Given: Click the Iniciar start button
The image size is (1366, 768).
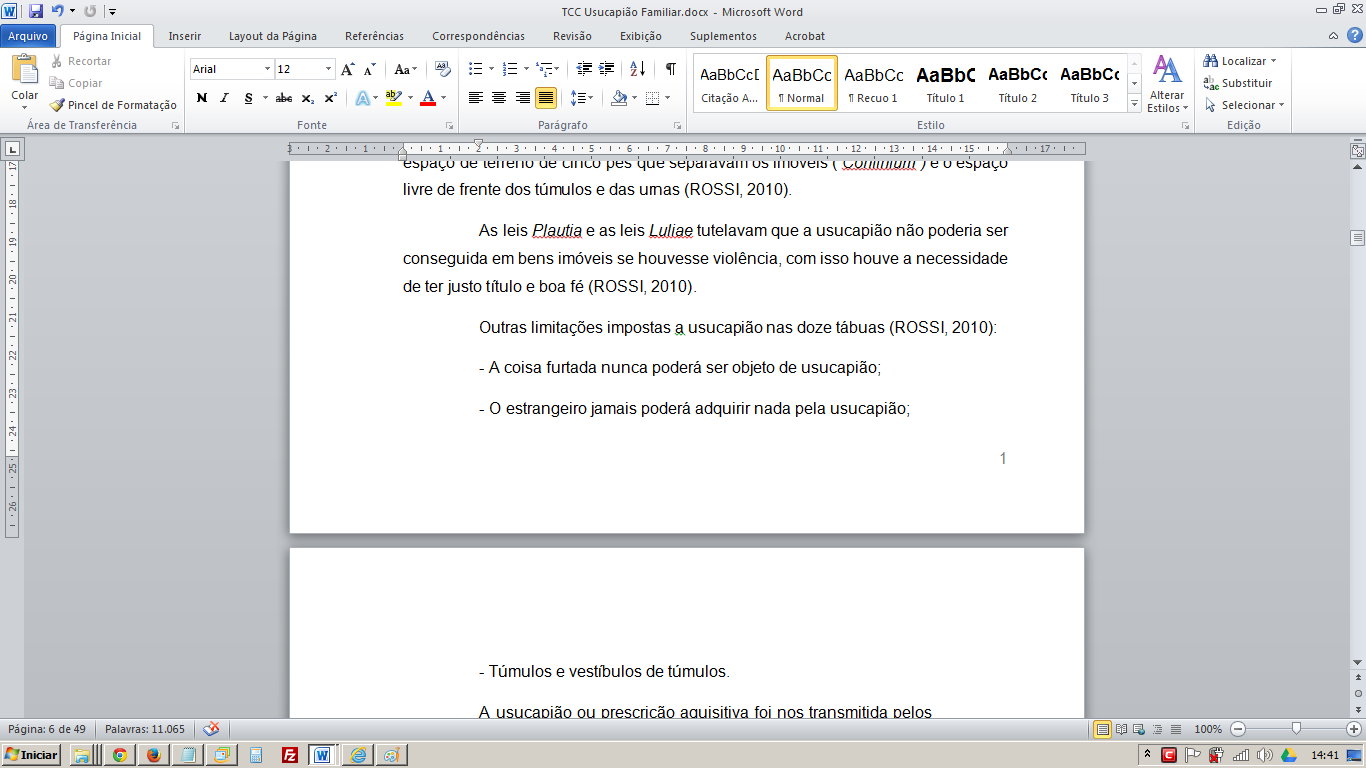Looking at the screenshot, I should click(31, 755).
